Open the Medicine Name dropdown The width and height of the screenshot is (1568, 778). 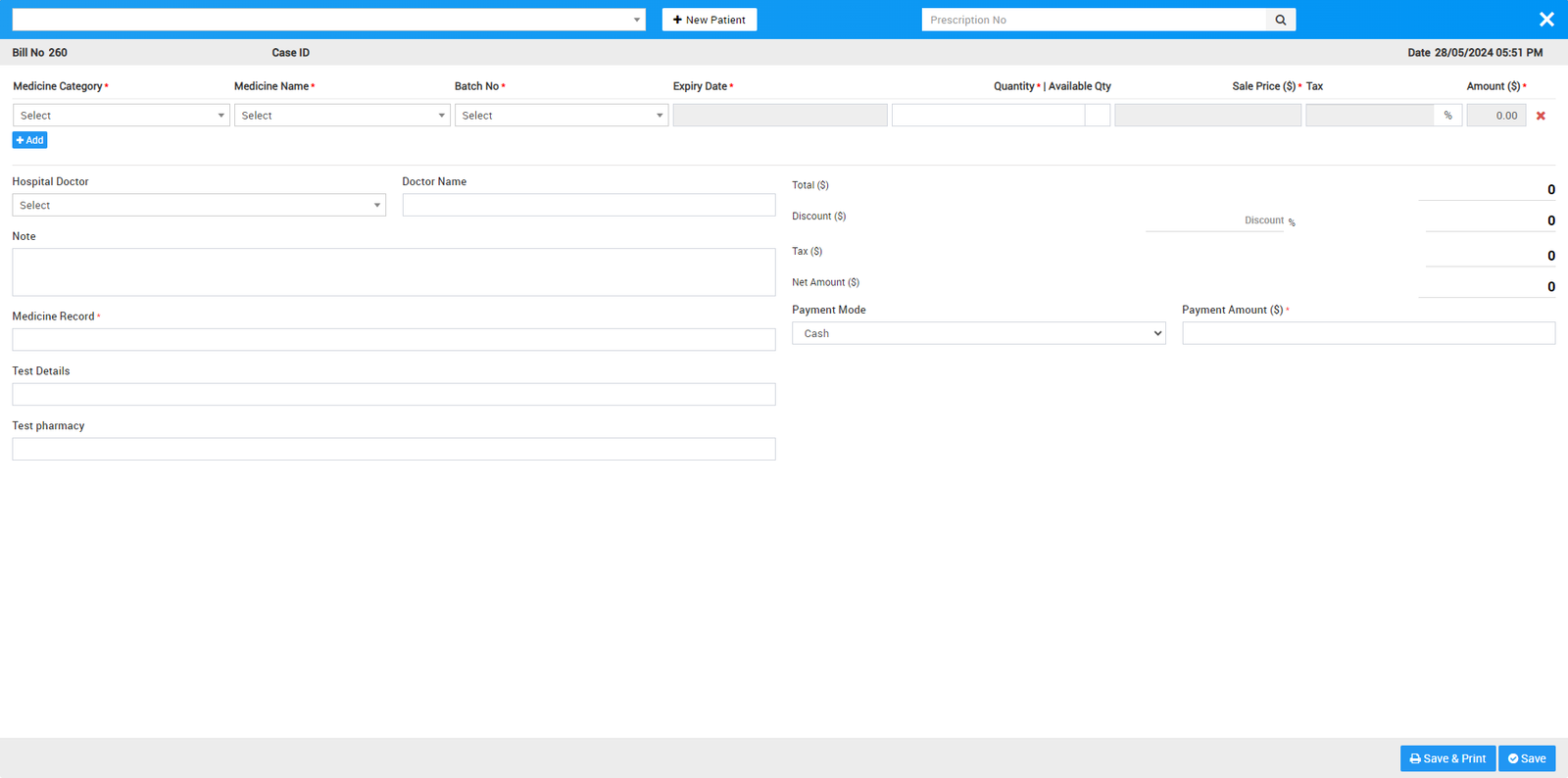[x=342, y=116]
